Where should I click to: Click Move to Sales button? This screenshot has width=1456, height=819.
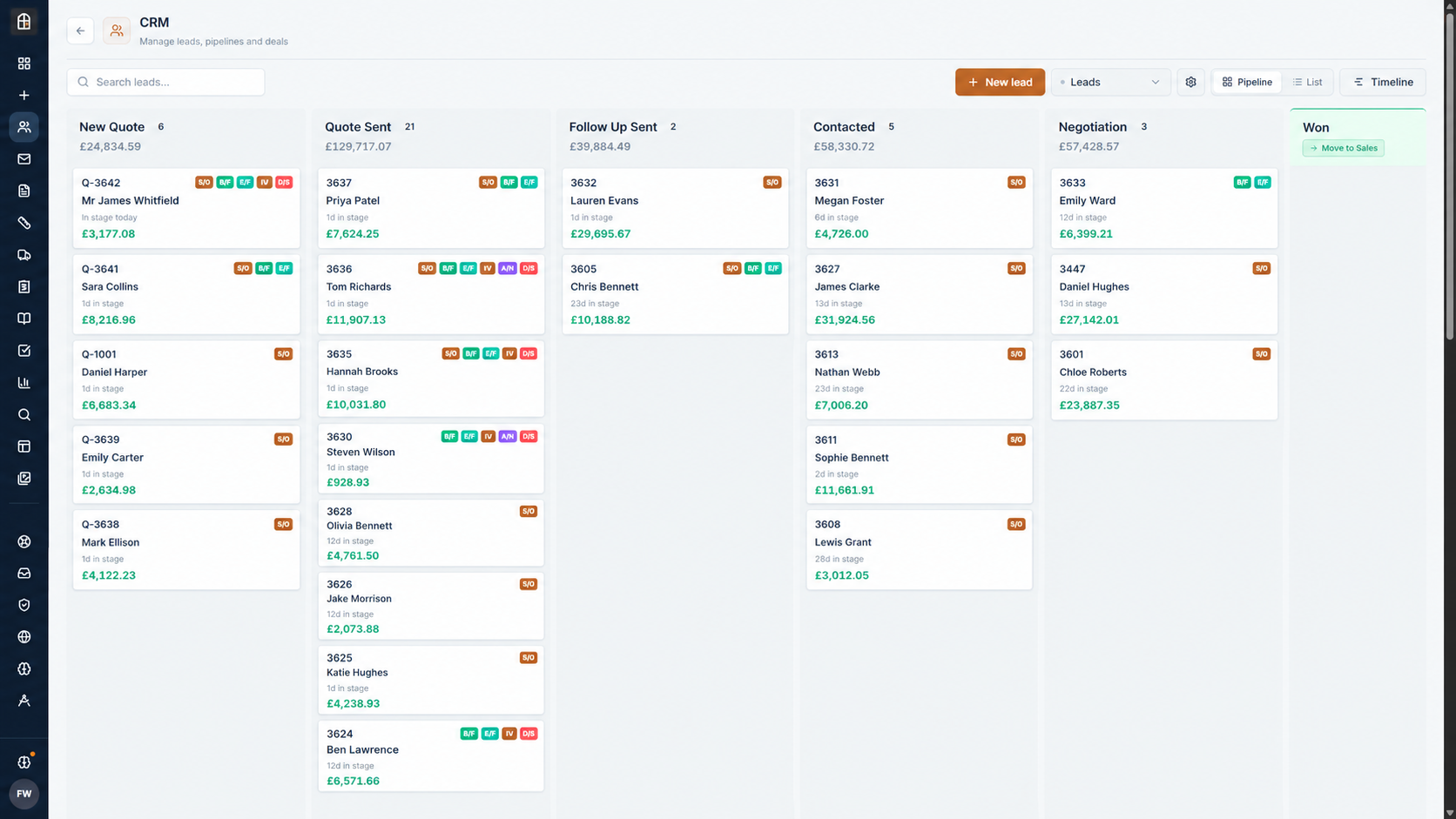pyautogui.click(x=1343, y=148)
